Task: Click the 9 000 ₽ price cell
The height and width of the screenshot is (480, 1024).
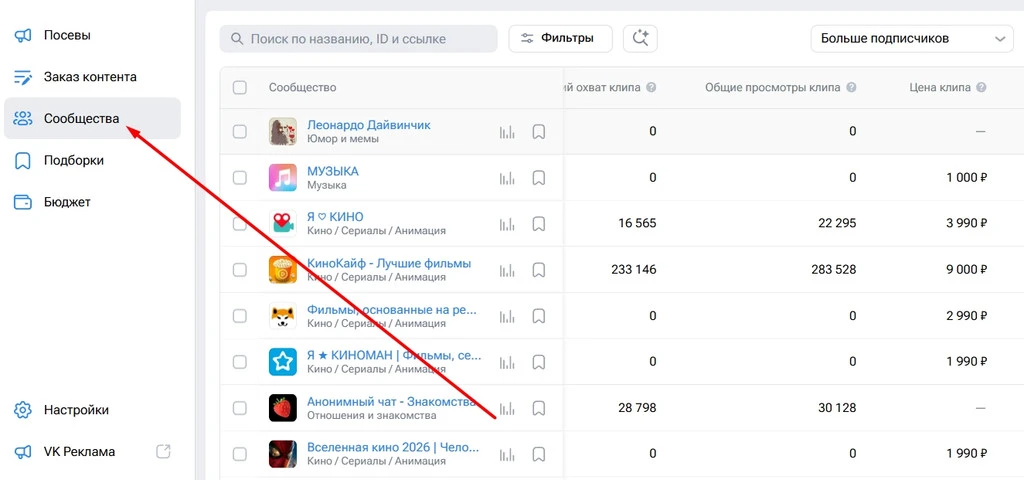Action: (x=966, y=270)
